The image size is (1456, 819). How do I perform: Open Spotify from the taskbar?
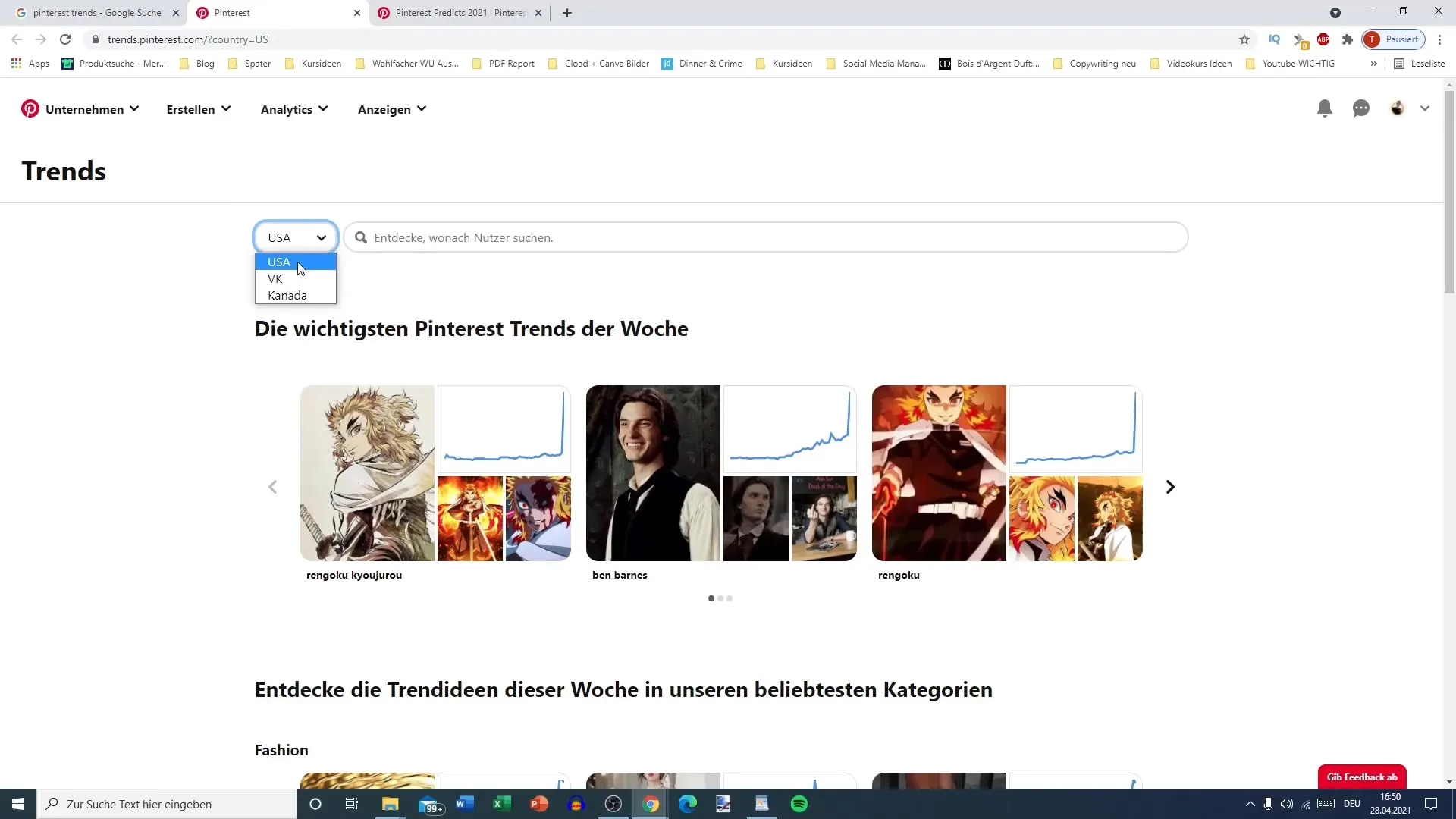pyautogui.click(x=799, y=804)
